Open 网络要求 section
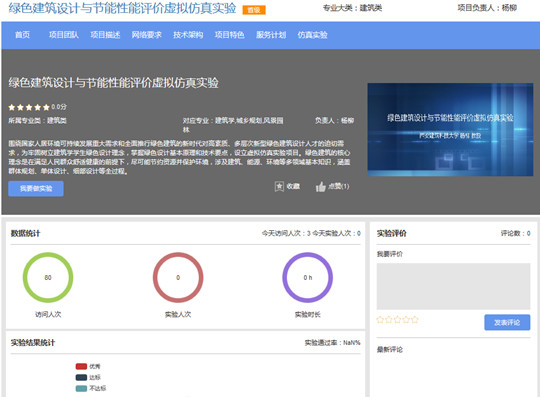Image resolution: width=540 pixels, height=397 pixels. point(146,35)
